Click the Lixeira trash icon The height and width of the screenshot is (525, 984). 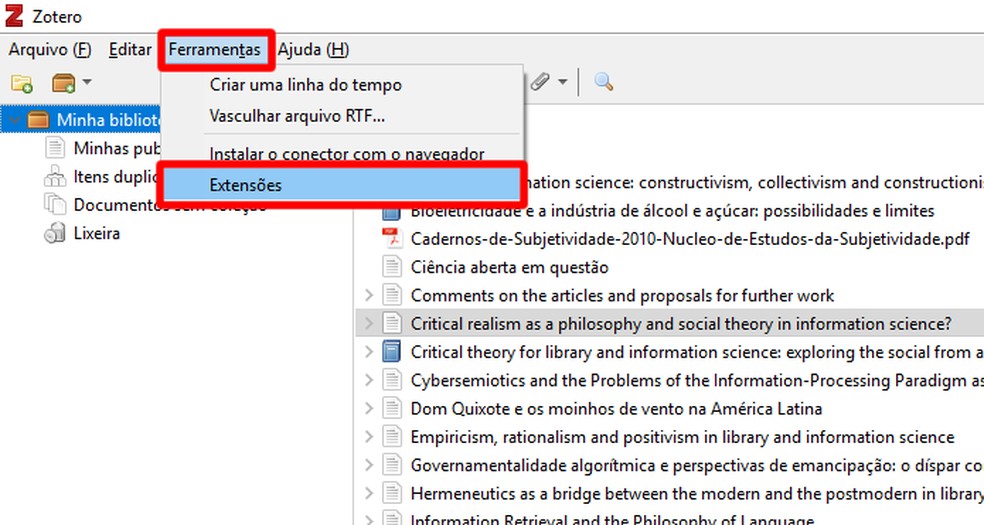[55, 233]
